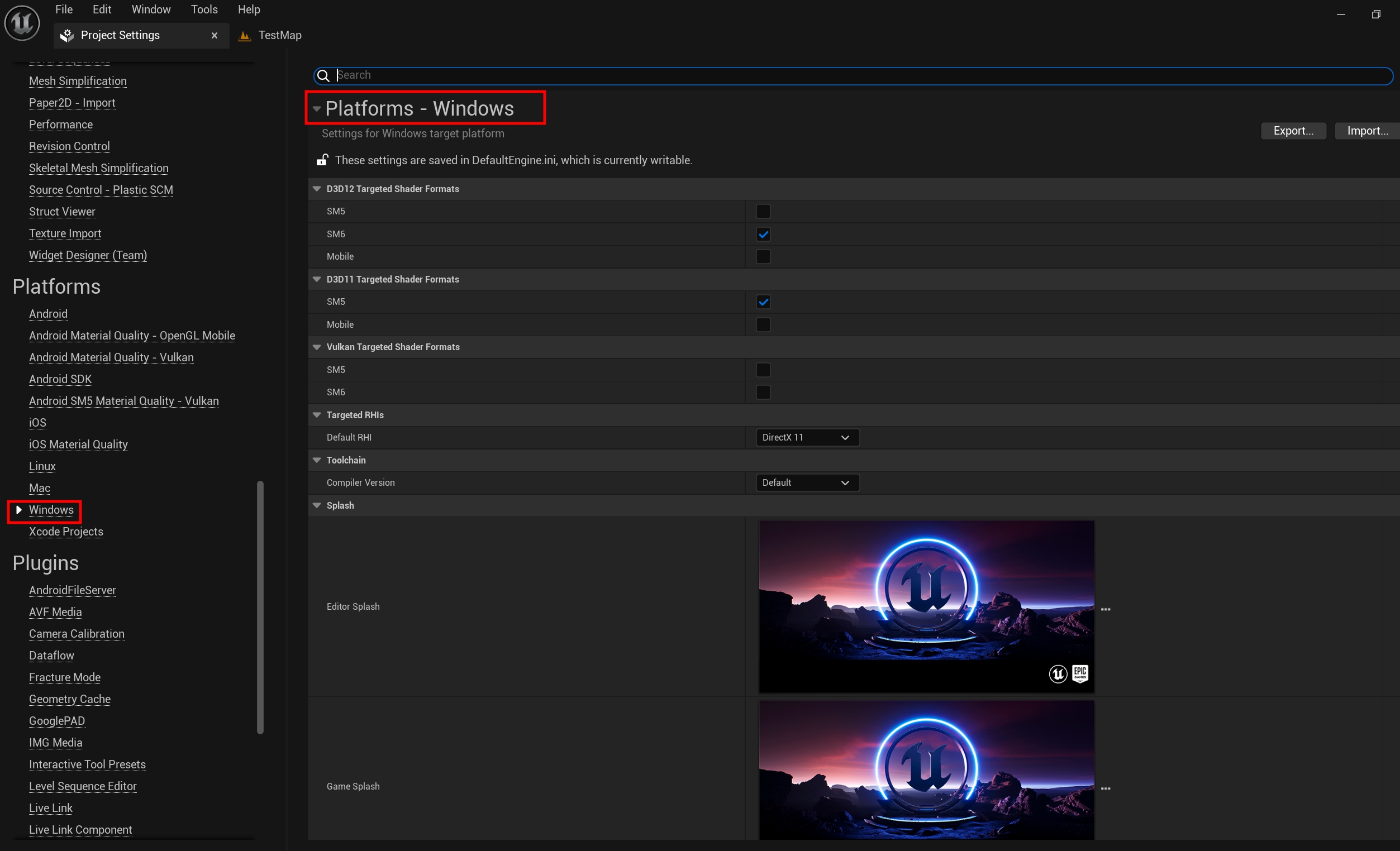Open Skeletal Mesh Simplification settings
Viewport: 1400px width, 851px height.
tap(99, 168)
